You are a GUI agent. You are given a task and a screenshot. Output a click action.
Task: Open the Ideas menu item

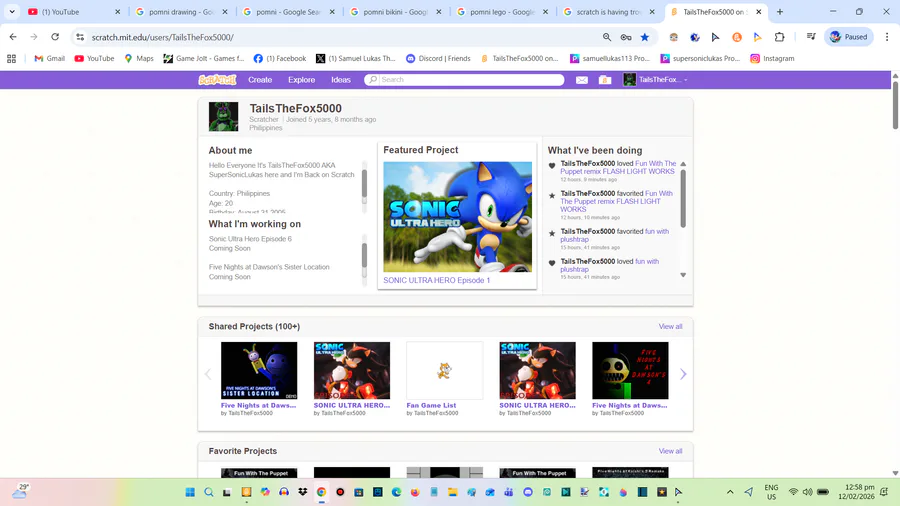341,80
